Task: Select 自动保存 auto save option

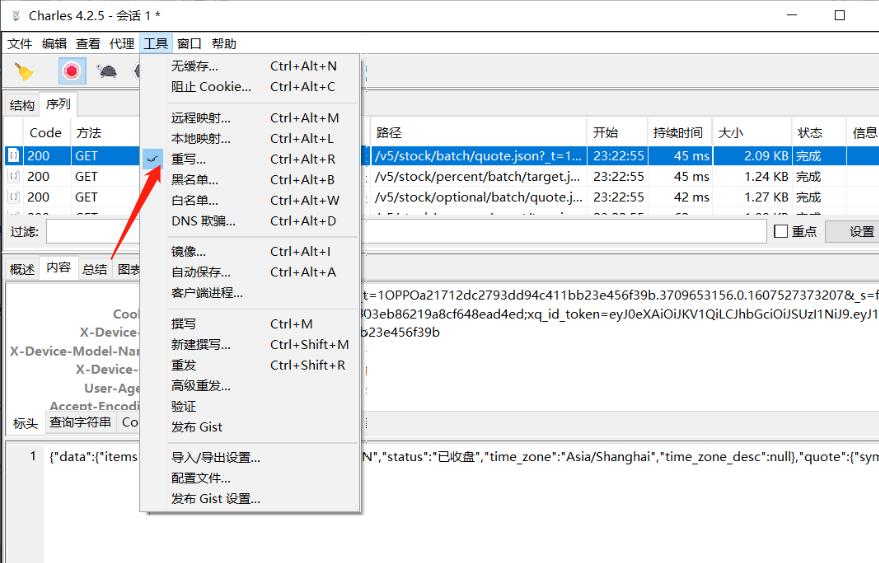Action: click(x=250, y=273)
